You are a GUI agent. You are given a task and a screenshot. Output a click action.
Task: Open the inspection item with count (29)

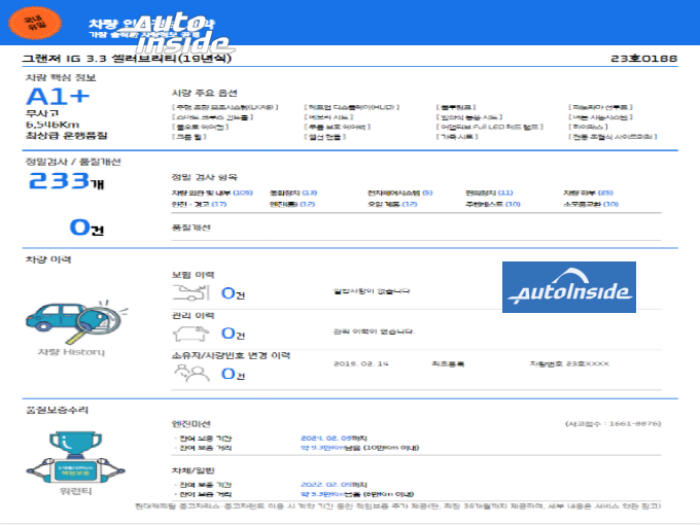click(588, 193)
